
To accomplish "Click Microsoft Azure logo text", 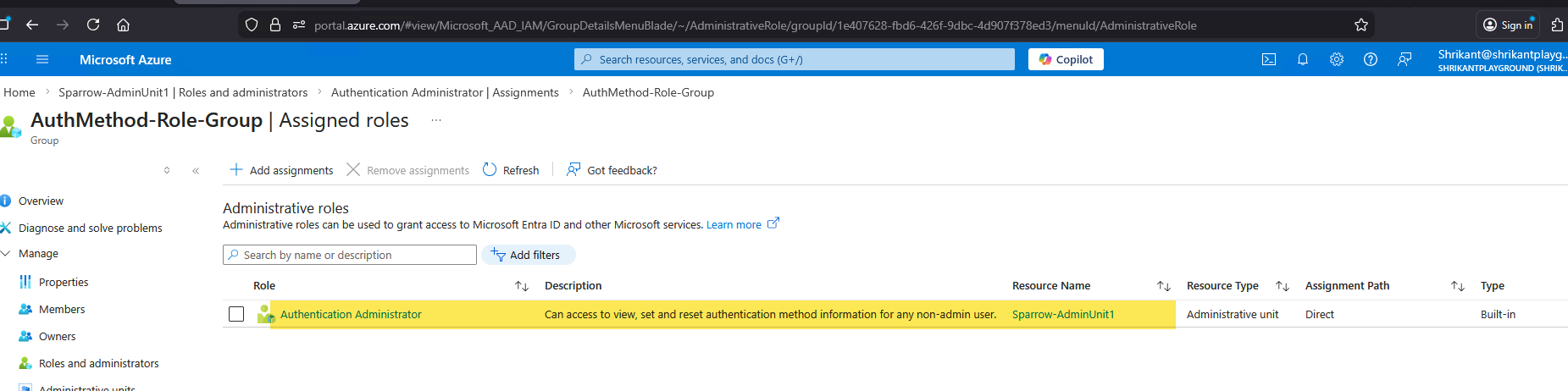I will click(x=125, y=59).
